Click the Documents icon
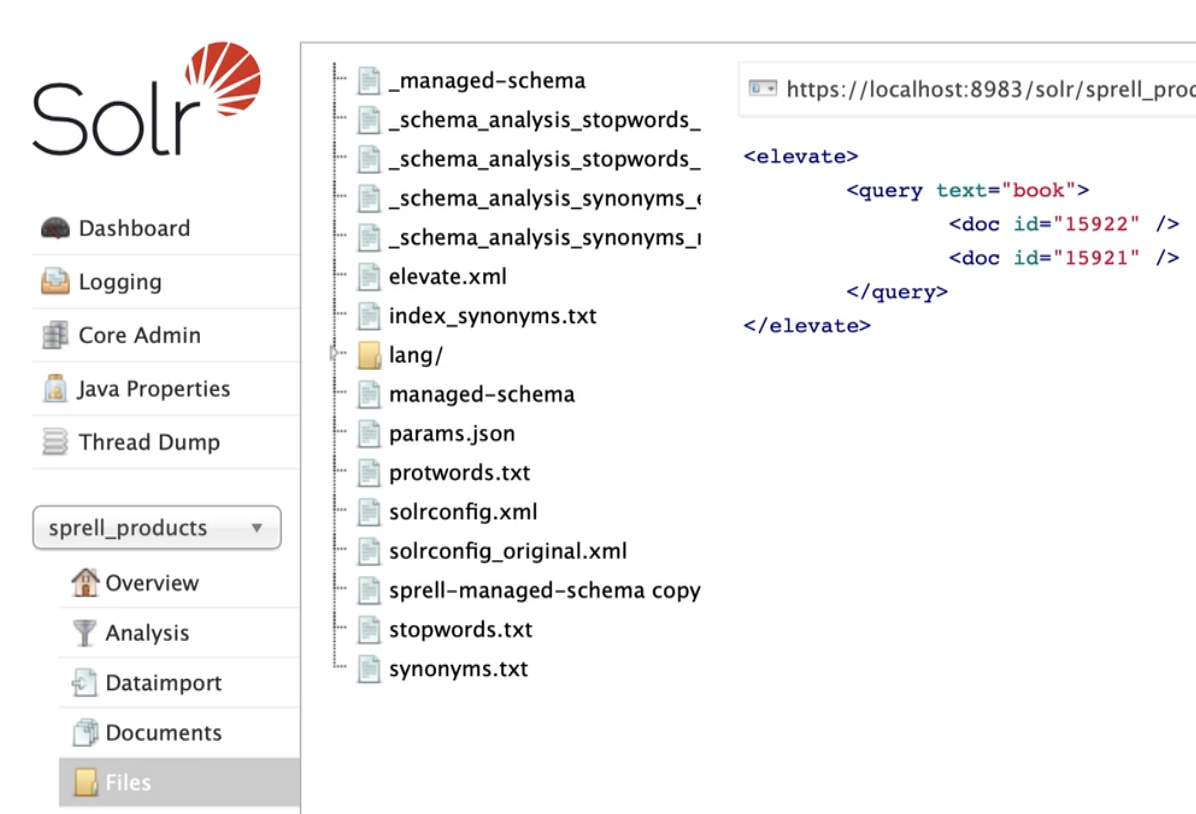 pos(85,733)
